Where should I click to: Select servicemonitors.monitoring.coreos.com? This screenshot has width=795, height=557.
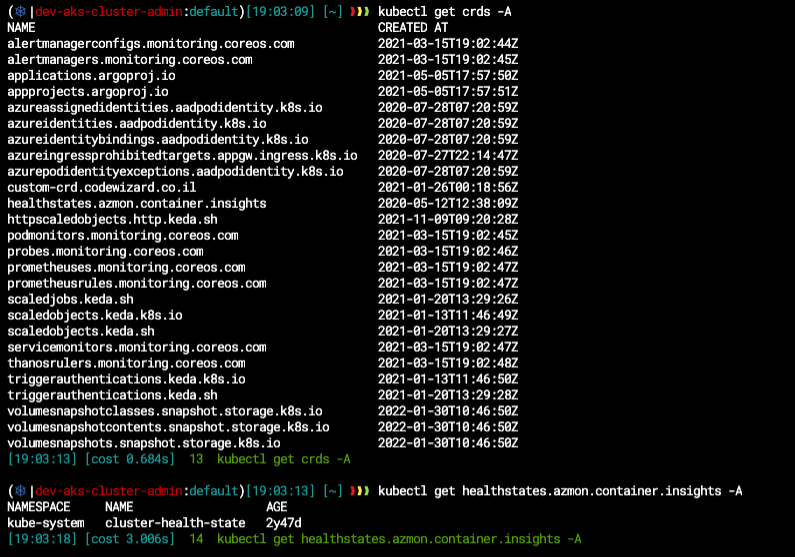coord(137,347)
